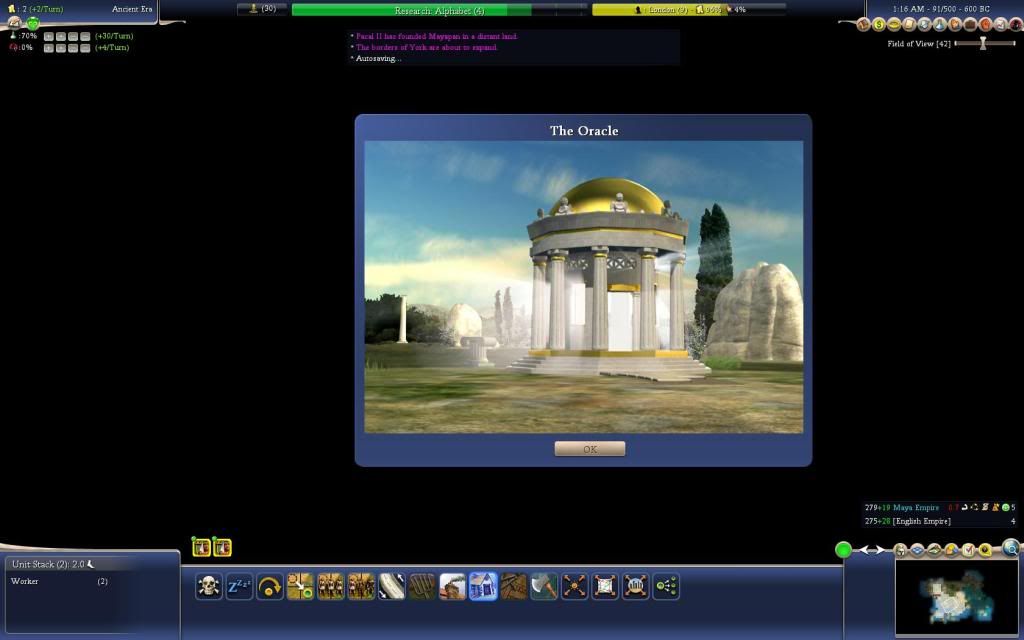Click the London production progress bar
Screen dimensions: 1024x640
click(689, 10)
